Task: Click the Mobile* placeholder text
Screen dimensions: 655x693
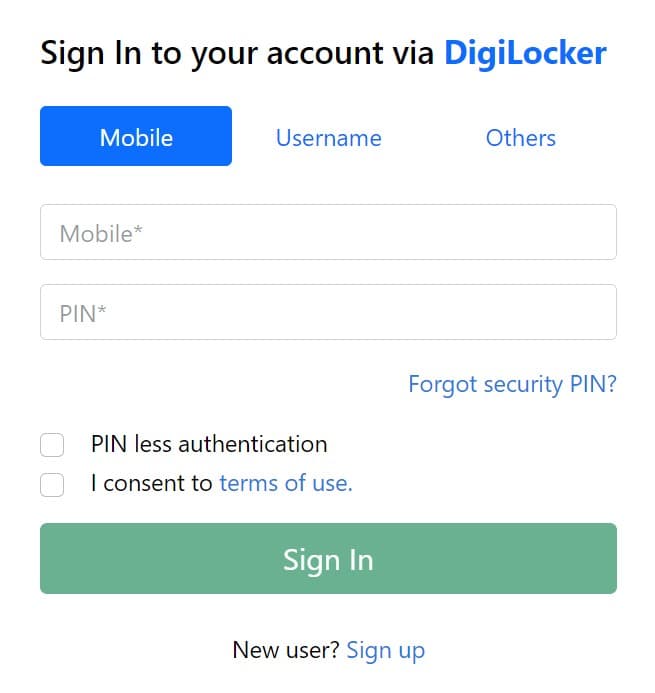Action: click(x=101, y=234)
